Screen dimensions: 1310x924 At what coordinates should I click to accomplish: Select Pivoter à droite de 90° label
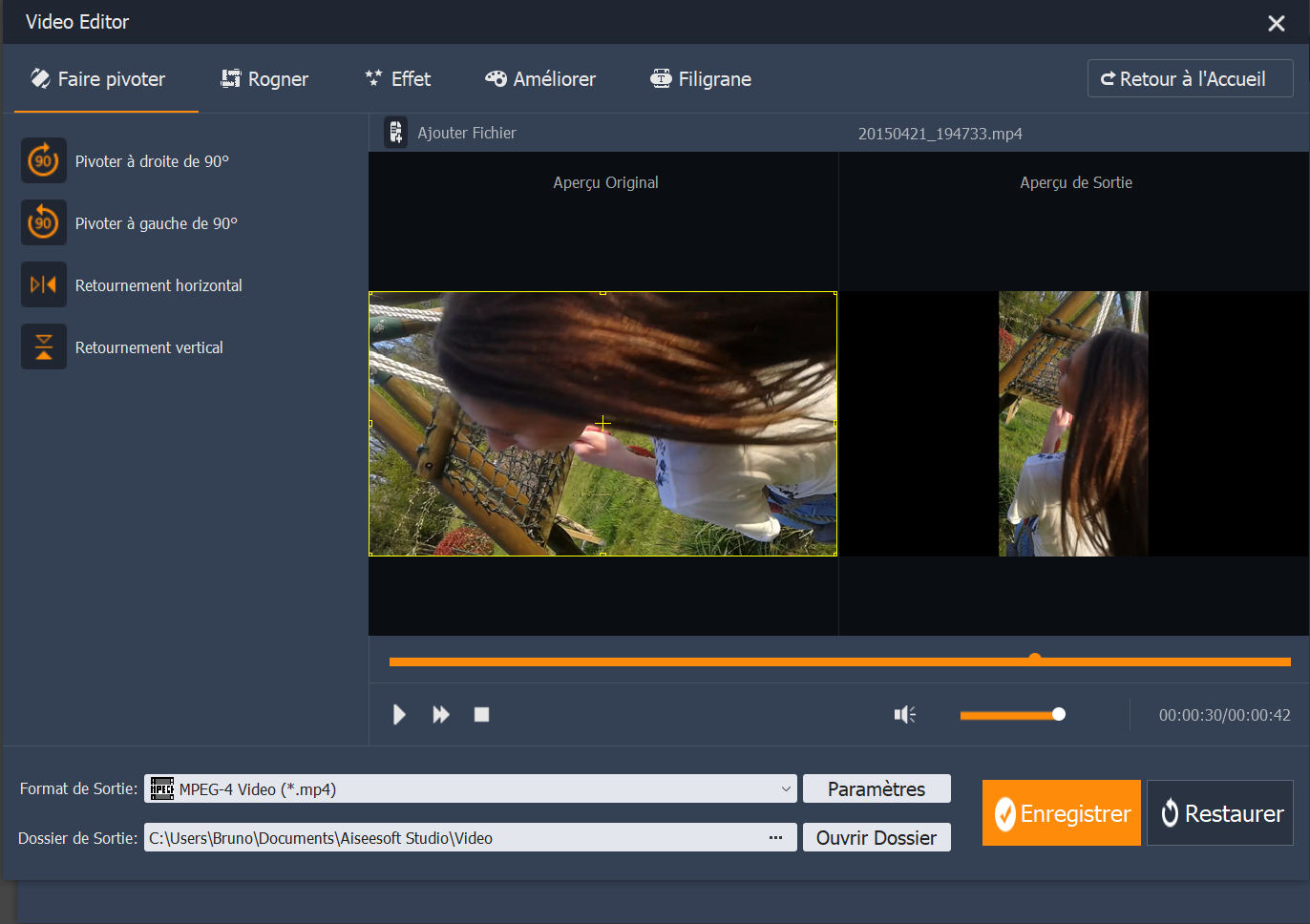(x=152, y=161)
